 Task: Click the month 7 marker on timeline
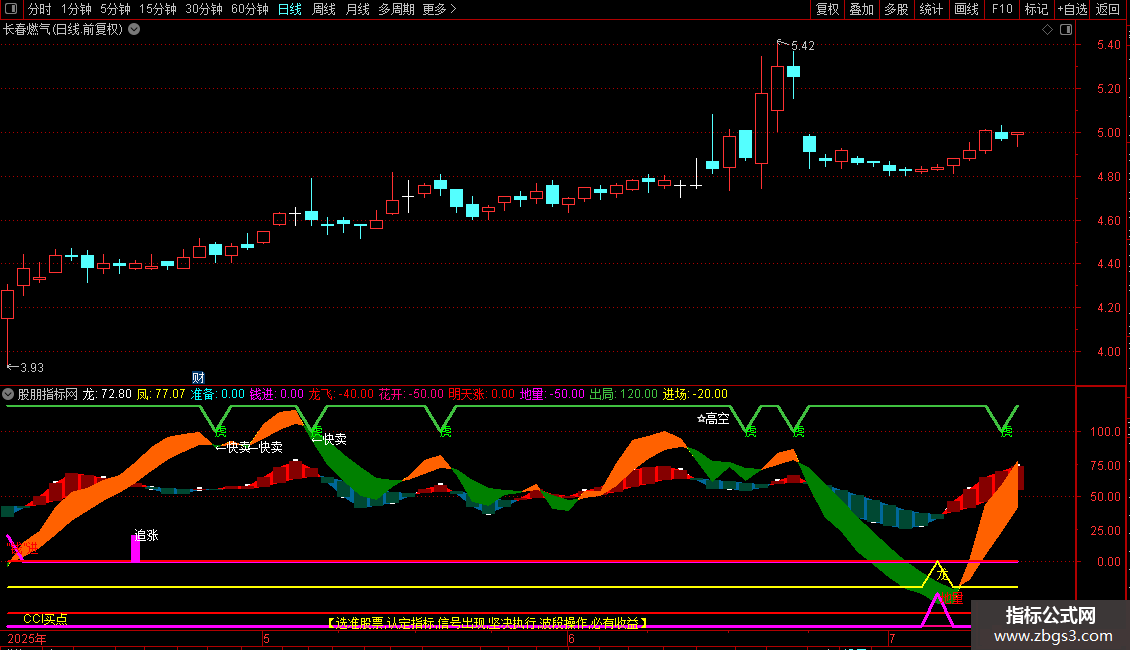pyautogui.click(x=892, y=639)
